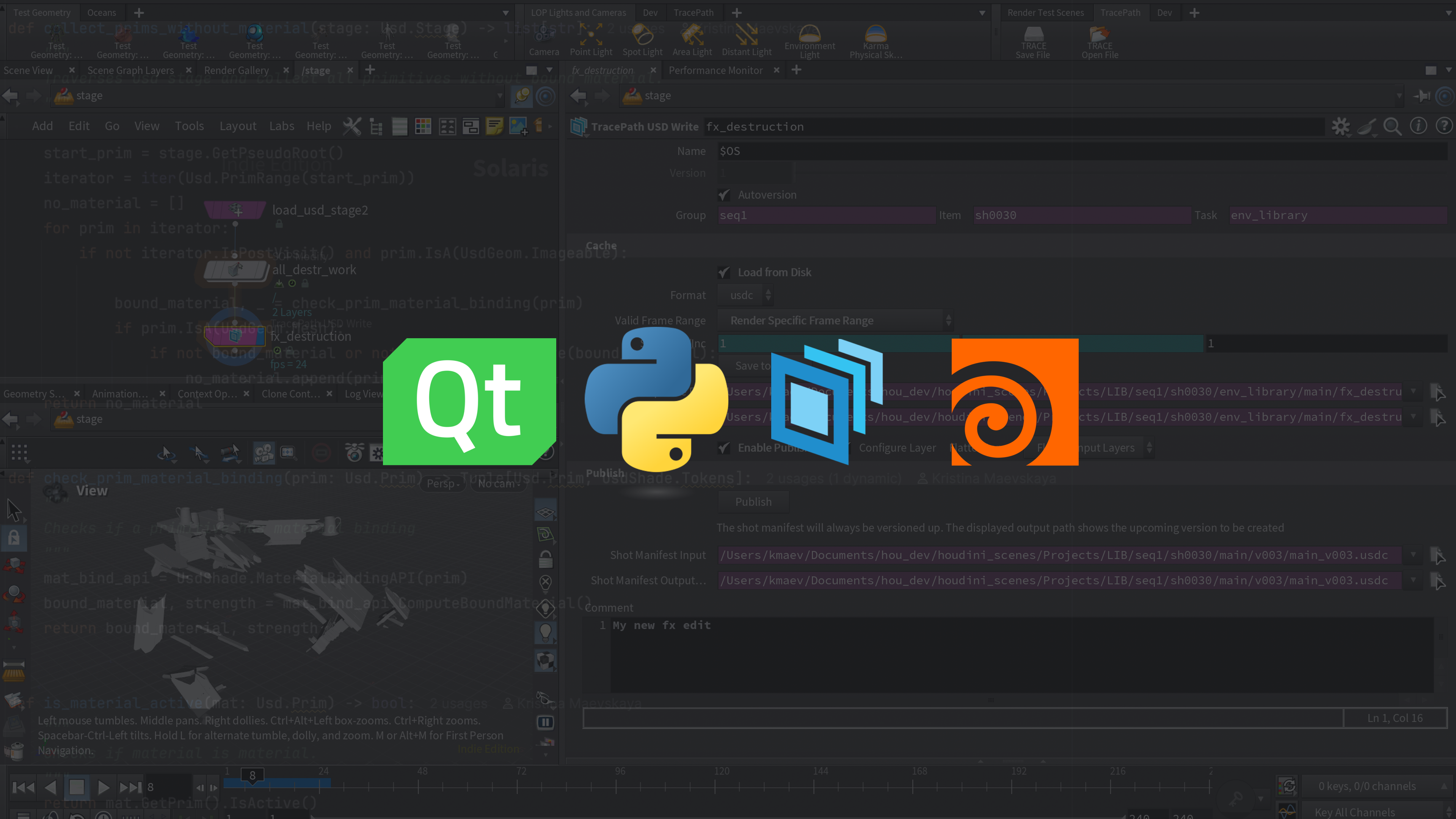Image resolution: width=1456 pixels, height=819 pixels.
Task: Click the Publish button
Action: tap(753, 502)
